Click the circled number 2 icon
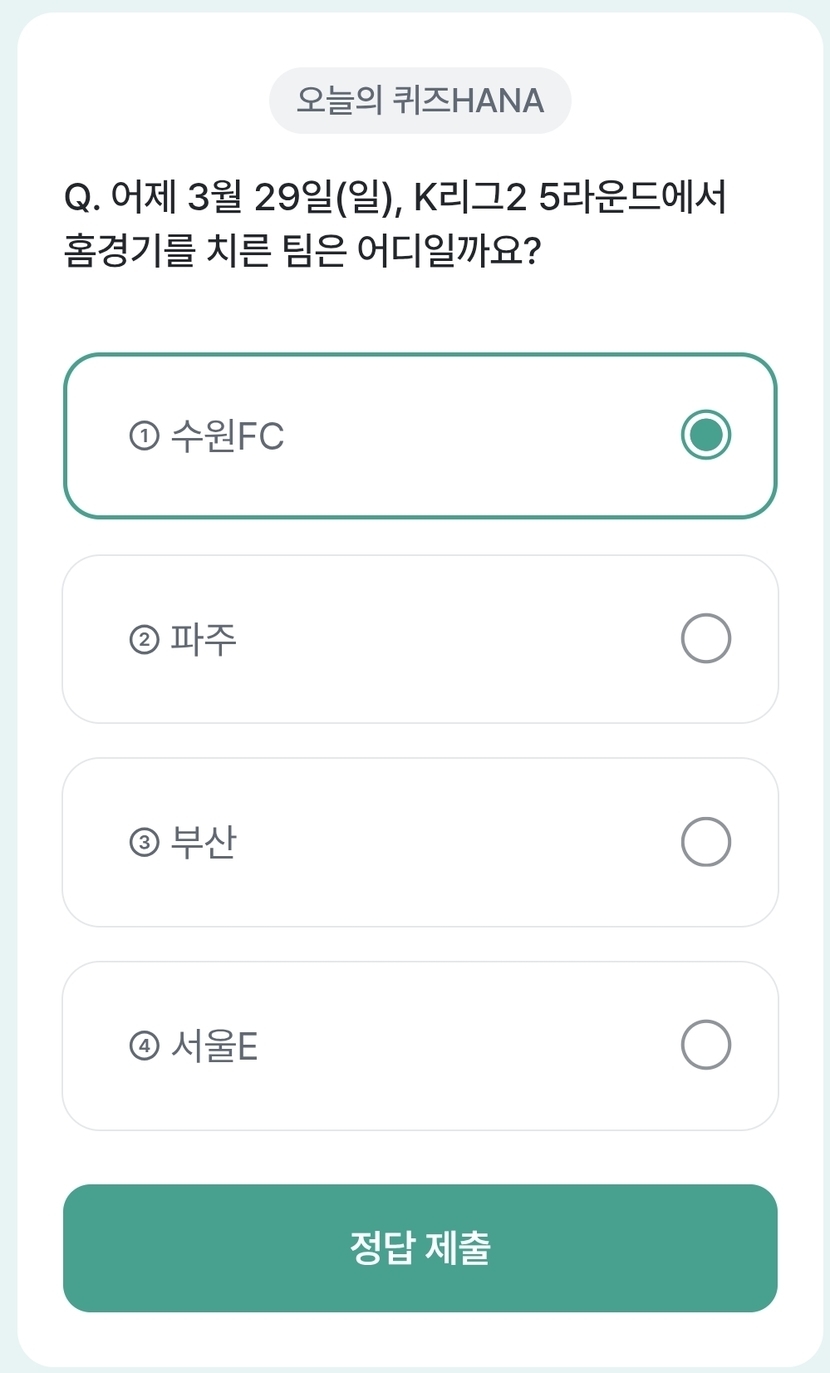This screenshot has width=830, height=1373. 145,640
